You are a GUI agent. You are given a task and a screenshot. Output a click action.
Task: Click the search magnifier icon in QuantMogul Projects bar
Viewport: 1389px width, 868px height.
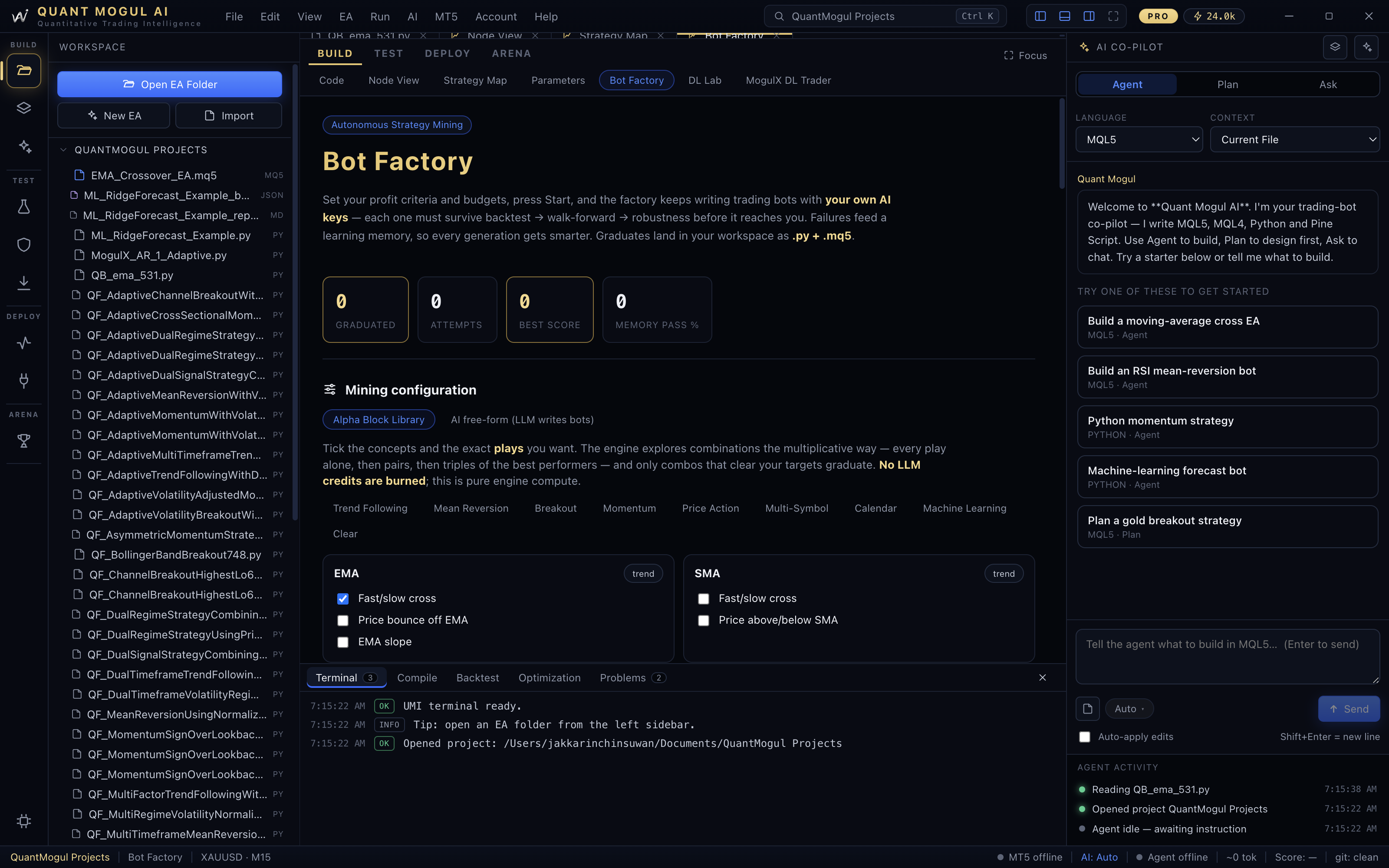tap(779, 16)
